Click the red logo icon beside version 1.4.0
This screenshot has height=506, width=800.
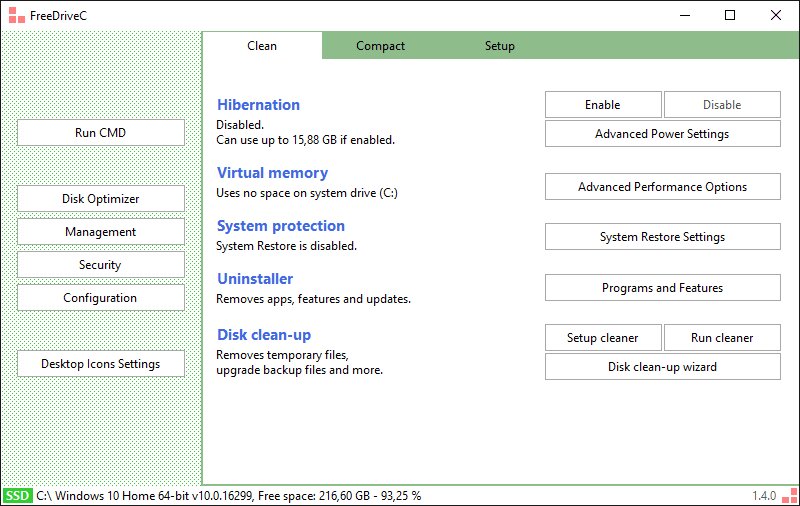pos(788,495)
